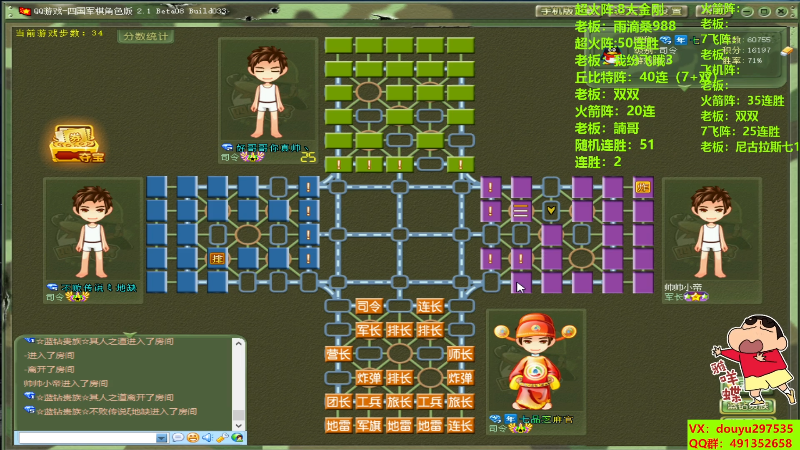Collapse the chat panel via top triangle
The height and width of the screenshot is (450, 800).
click(130, 335)
